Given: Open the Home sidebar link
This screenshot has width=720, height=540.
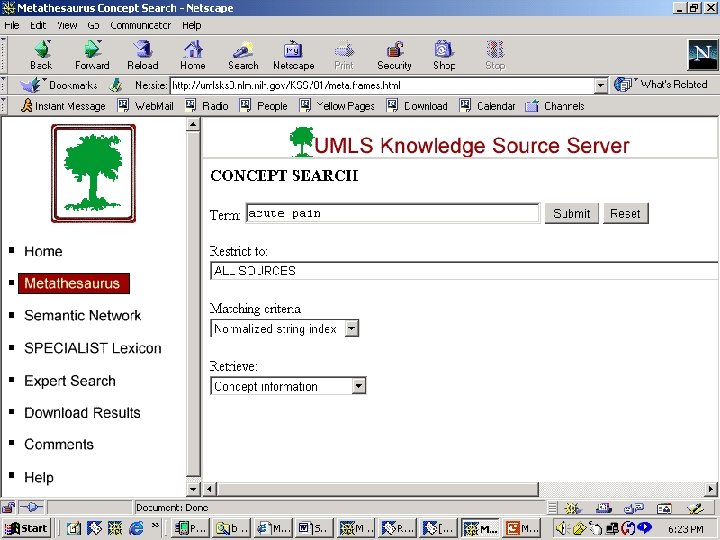Looking at the screenshot, I should pyautogui.click(x=43, y=251).
